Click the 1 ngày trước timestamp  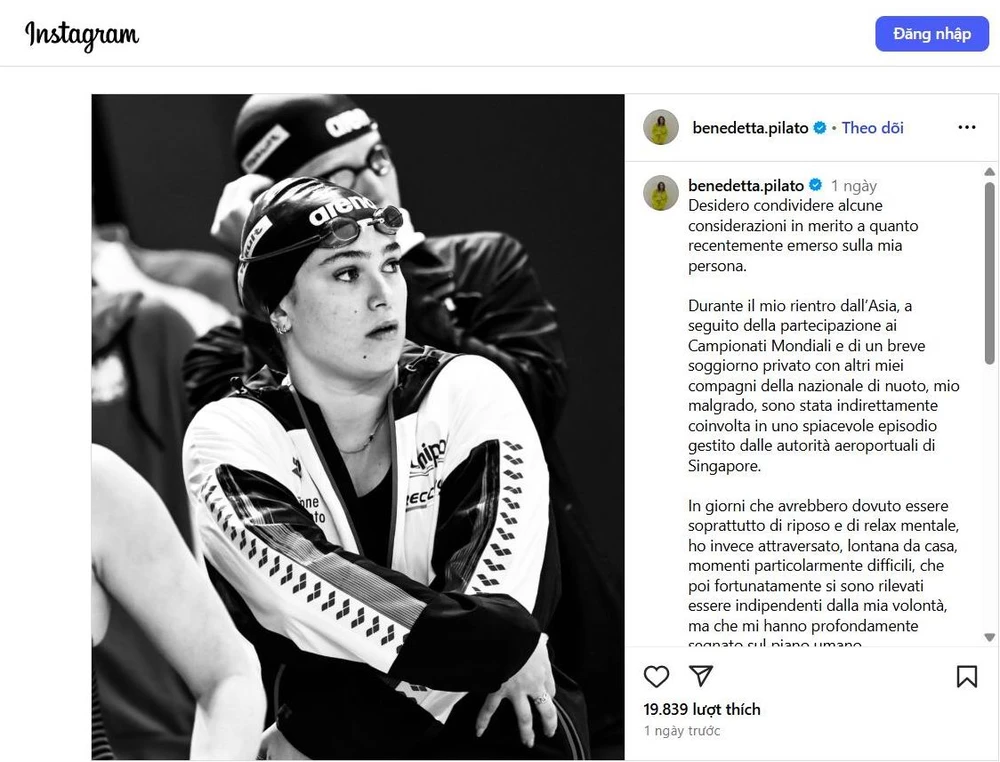(682, 731)
